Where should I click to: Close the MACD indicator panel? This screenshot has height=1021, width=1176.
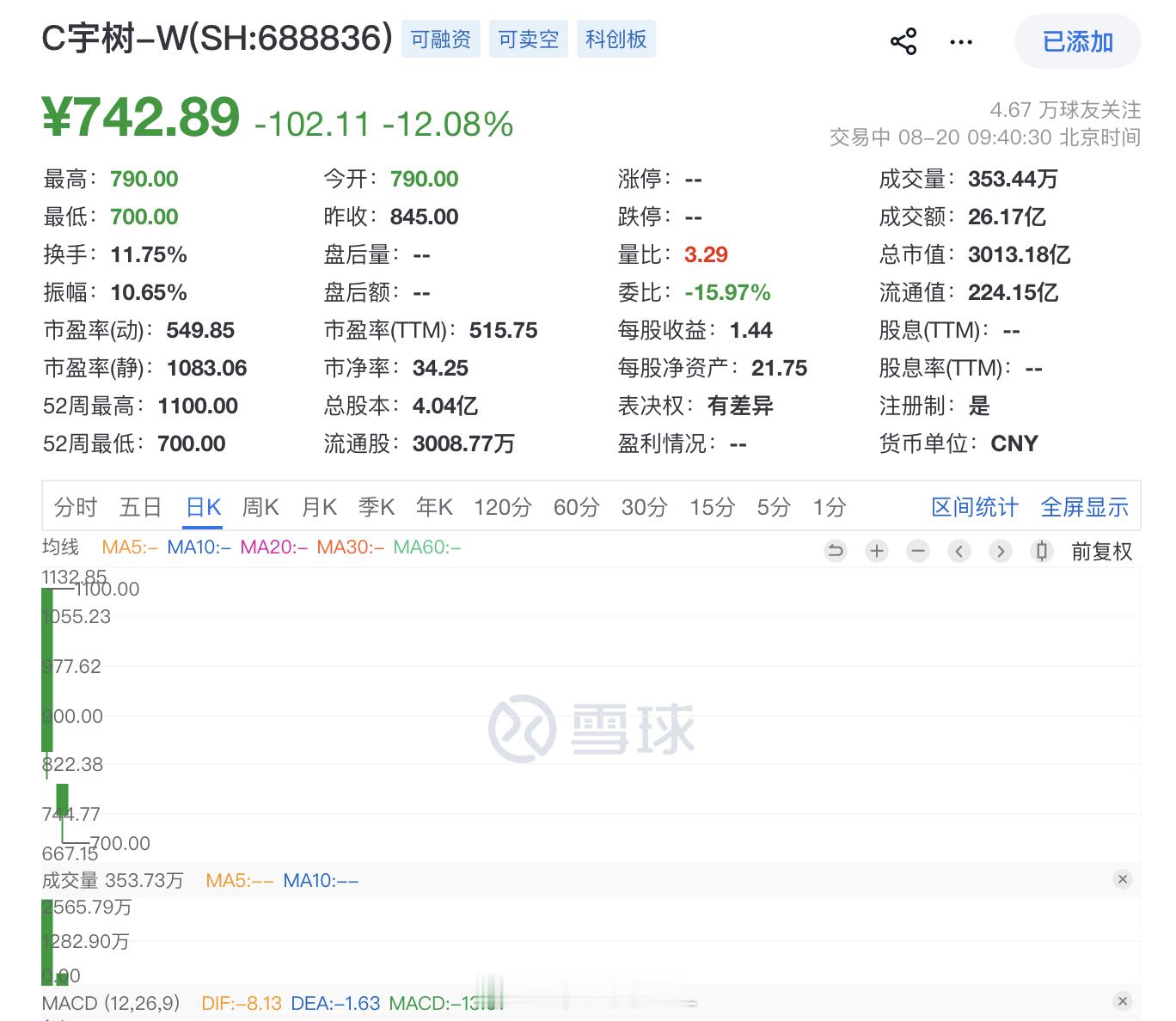(1123, 1001)
